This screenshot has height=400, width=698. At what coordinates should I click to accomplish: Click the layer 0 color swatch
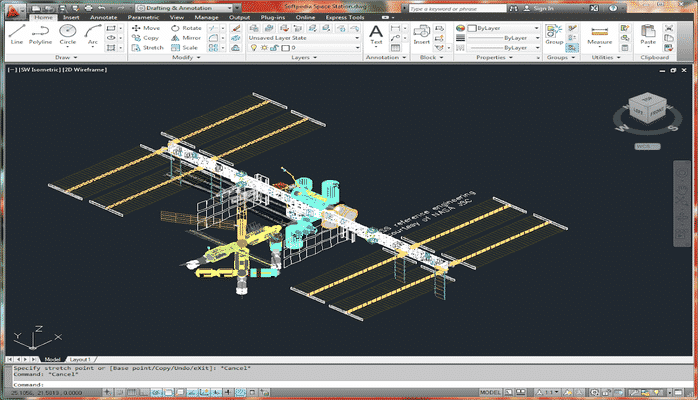[285, 47]
